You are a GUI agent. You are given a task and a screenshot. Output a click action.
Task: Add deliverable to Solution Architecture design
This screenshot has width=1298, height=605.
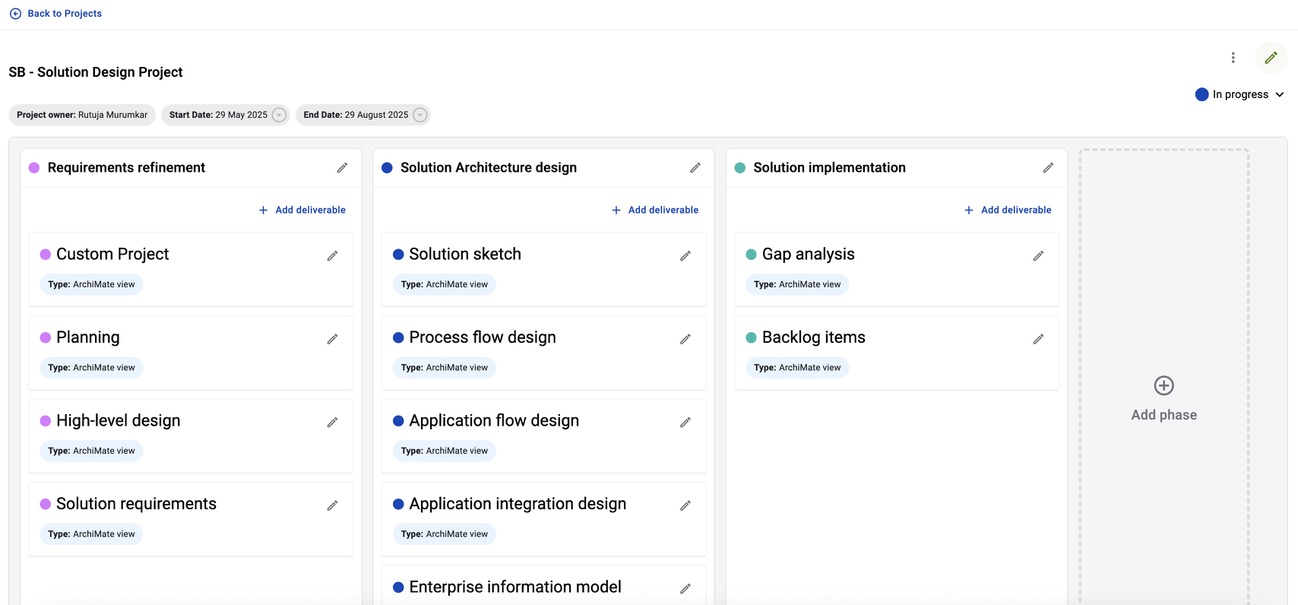coord(655,210)
